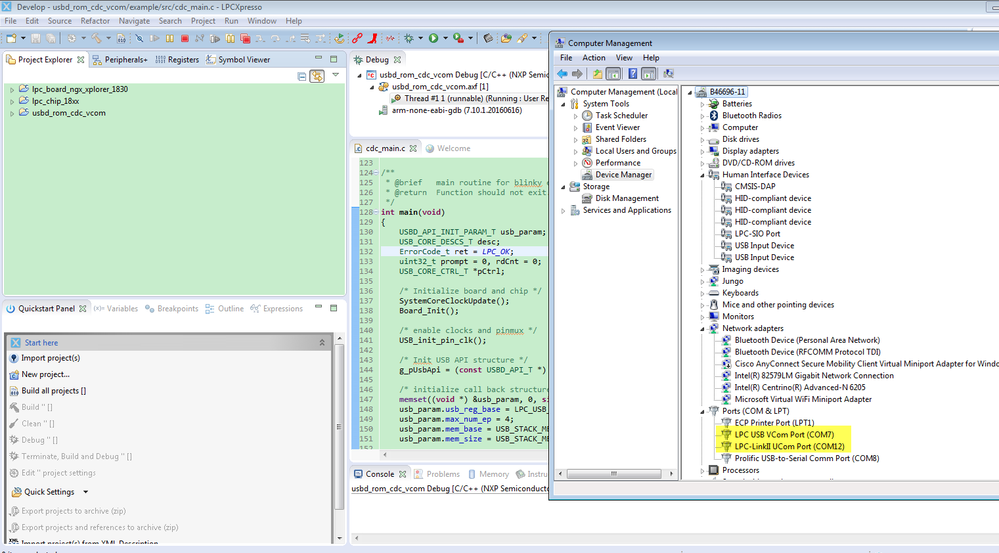Expand the lpc_chip_18xx project tree
Viewport: 999px width, 553px height.
pos(12,101)
